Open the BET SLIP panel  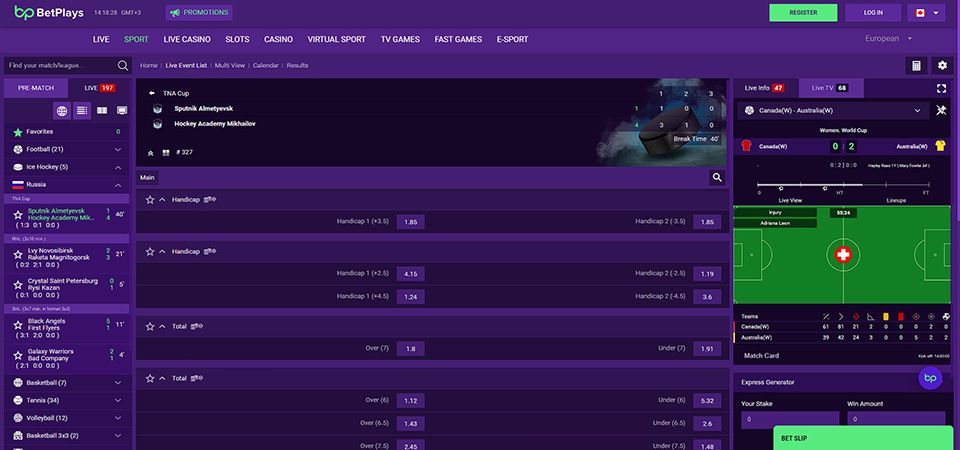pos(864,438)
